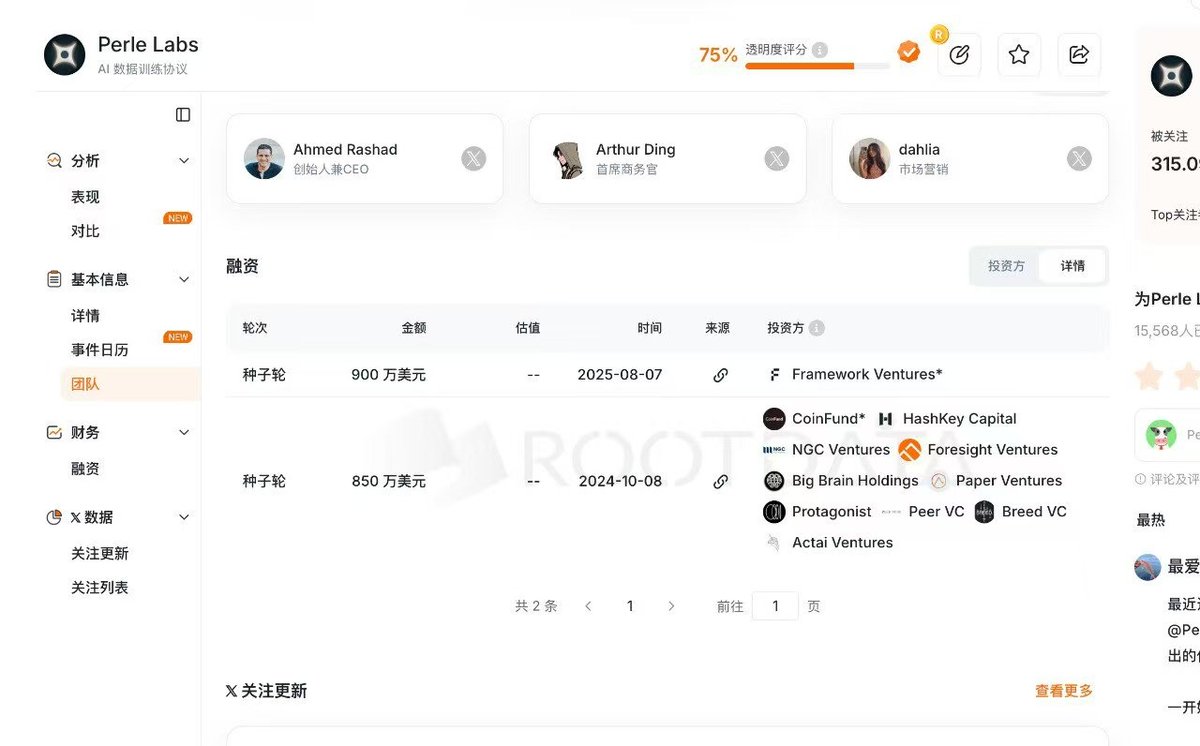
Task: Open source link for 2024-10-08 round
Action: pos(720,481)
